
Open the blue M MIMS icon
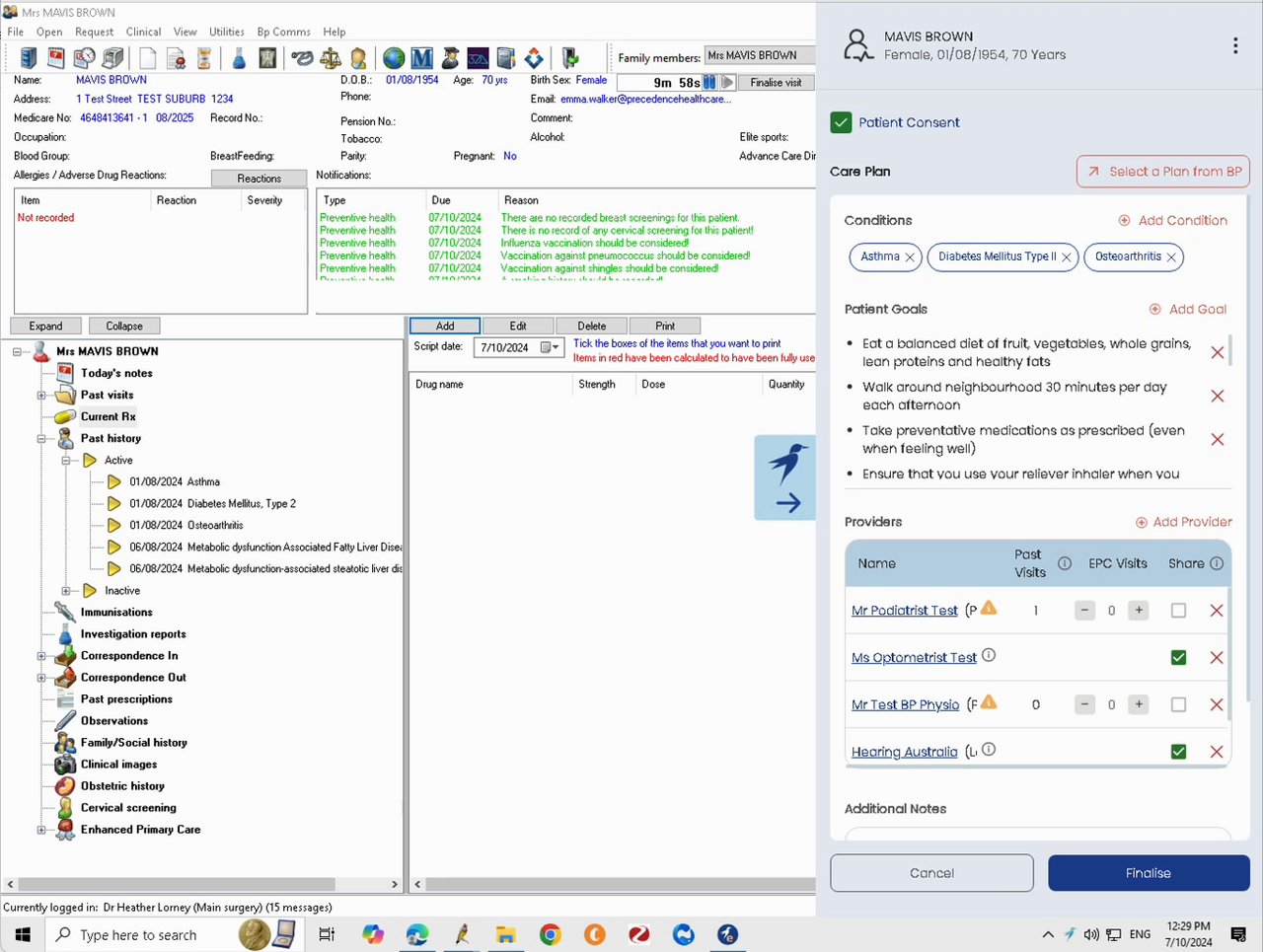pos(421,58)
